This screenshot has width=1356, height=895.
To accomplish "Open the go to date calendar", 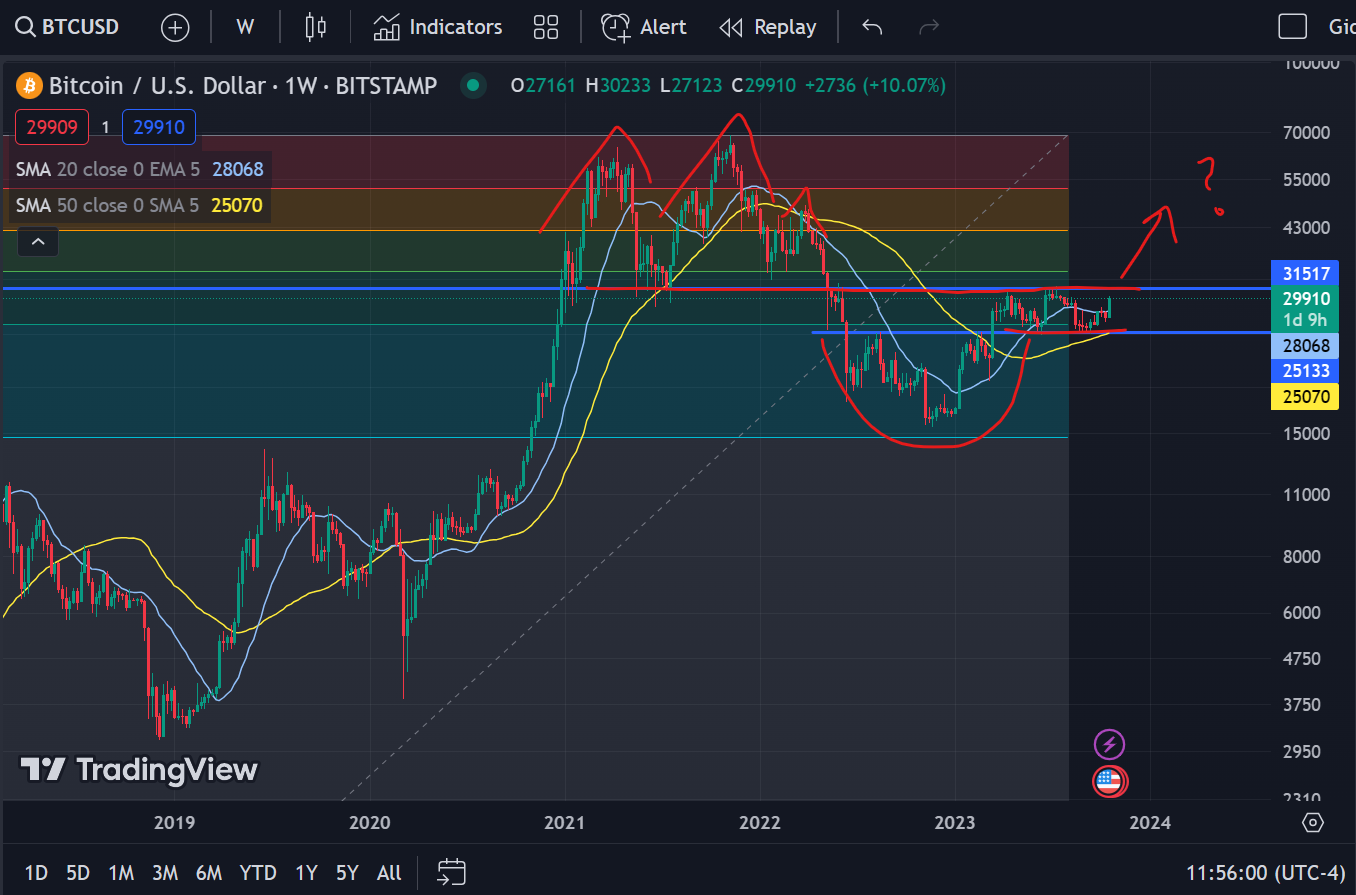I will (452, 872).
